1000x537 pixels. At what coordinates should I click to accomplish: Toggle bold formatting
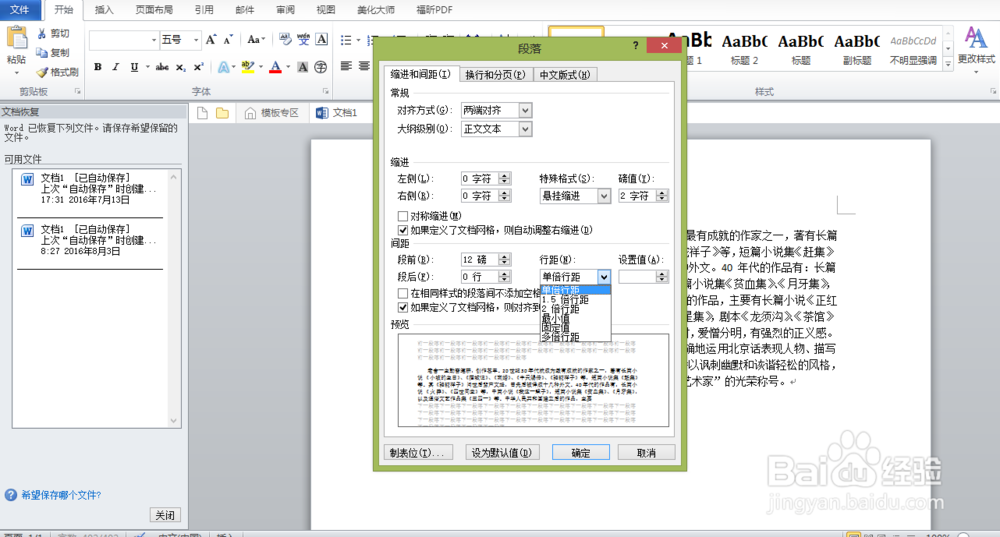click(98, 66)
